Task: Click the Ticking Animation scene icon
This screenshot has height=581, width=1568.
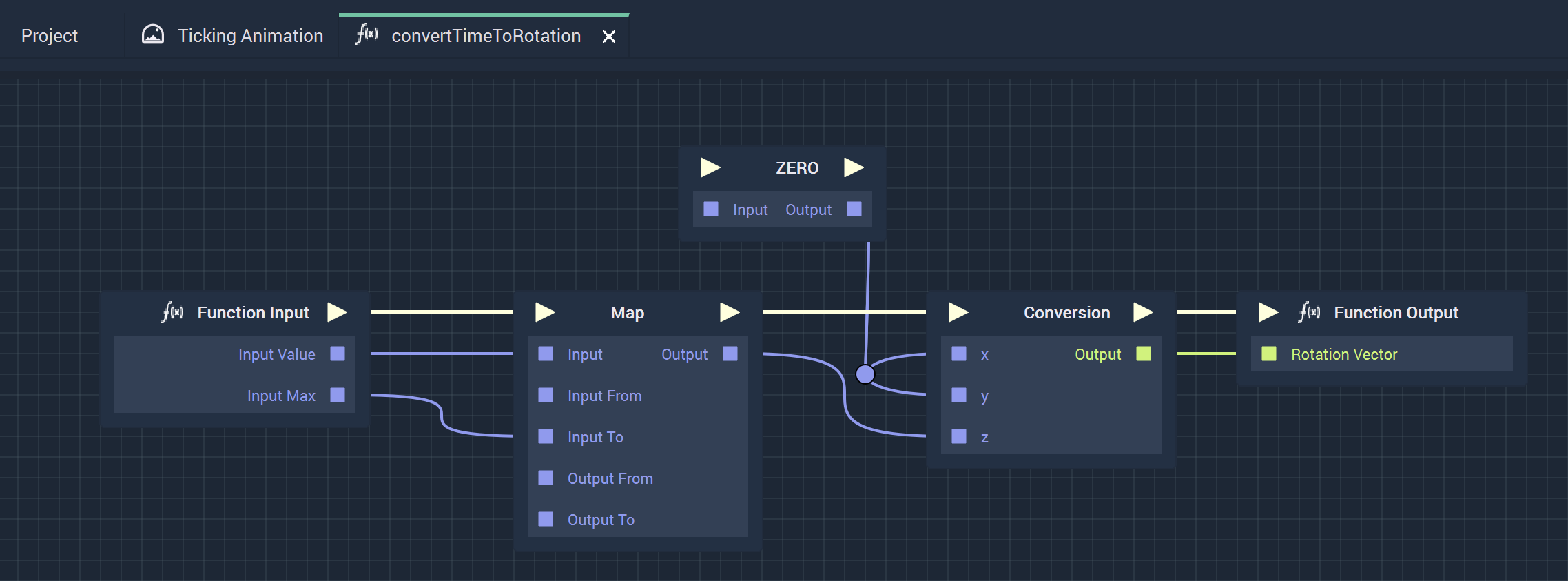Action: point(153,34)
